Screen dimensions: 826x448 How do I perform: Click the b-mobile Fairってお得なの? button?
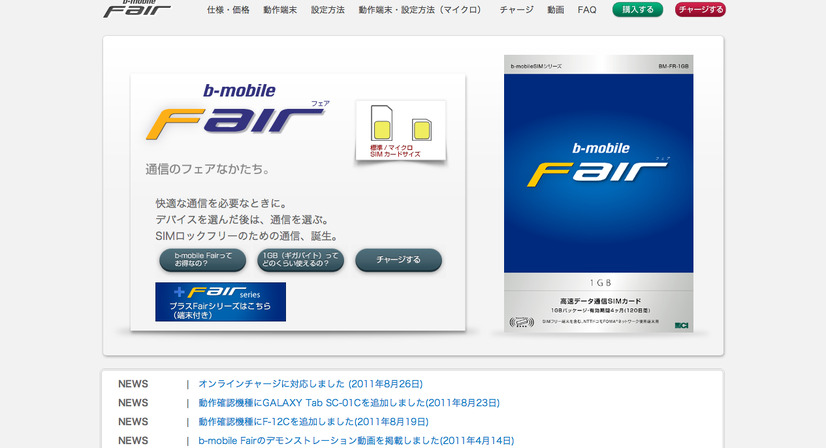(202, 260)
